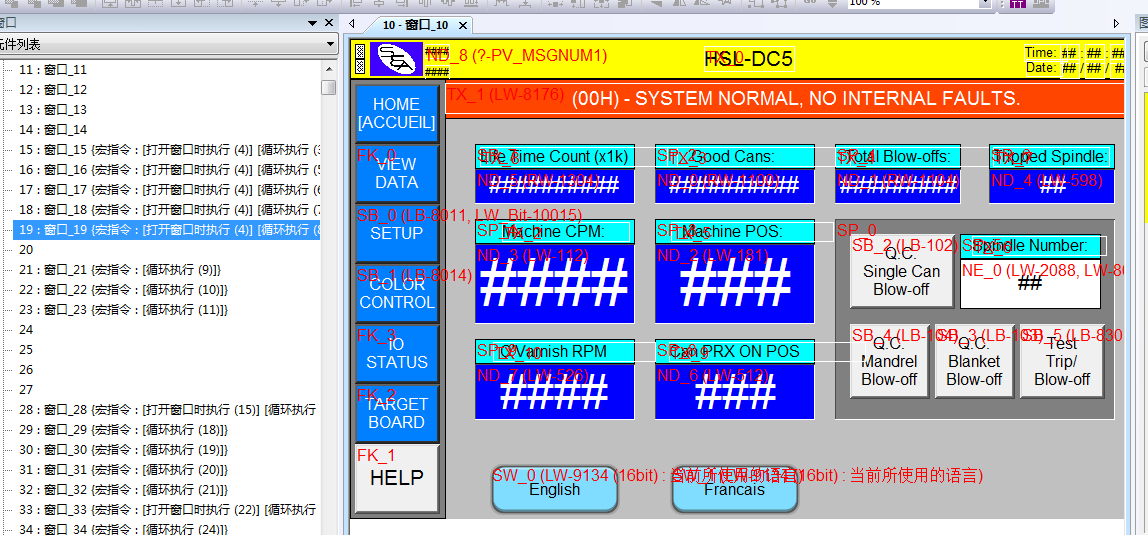1148x535 pixels.
Task: Switch to the 10 - 窗口_10 tab
Action: (x=415, y=25)
